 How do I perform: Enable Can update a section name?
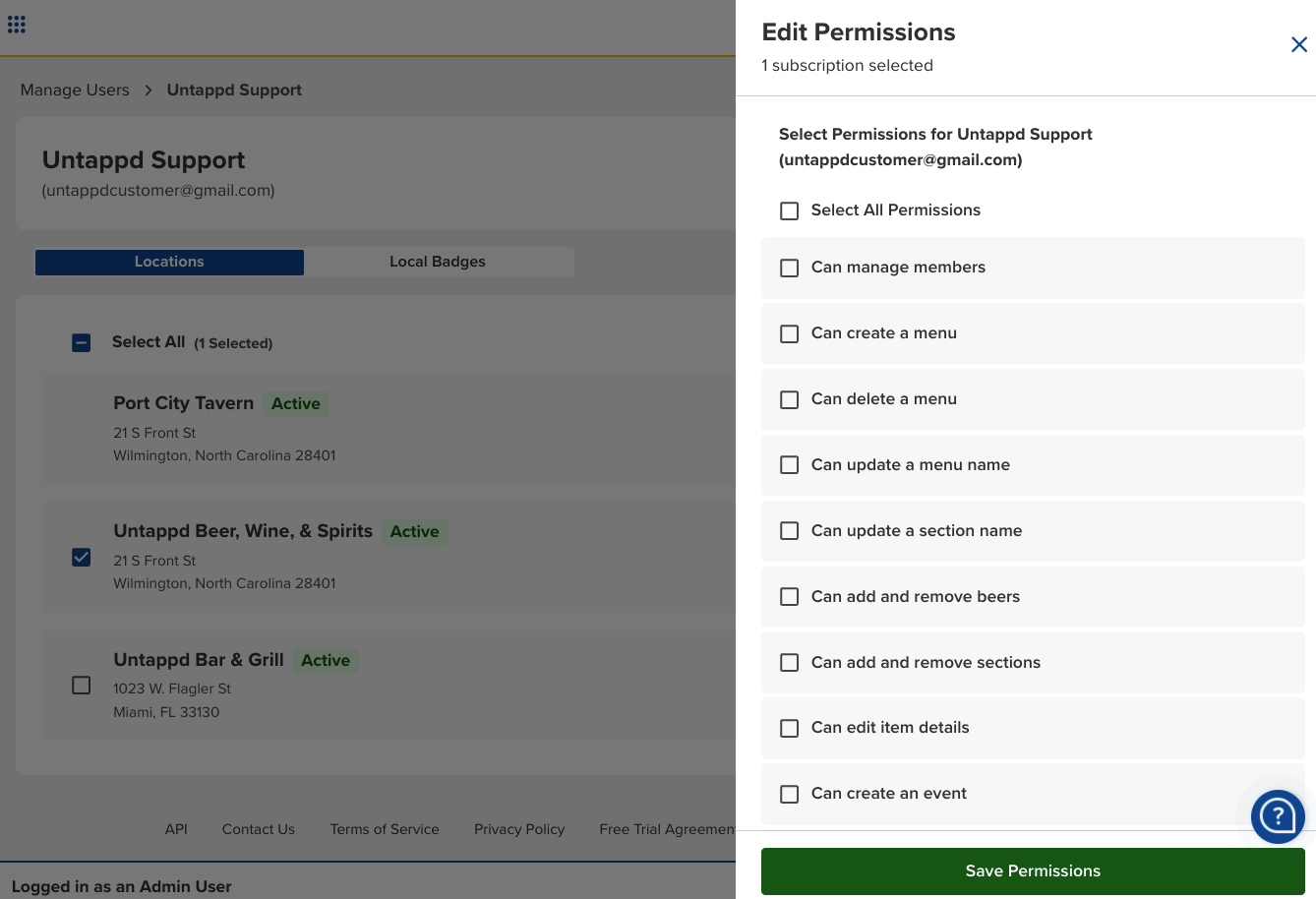tap(789, 531)
